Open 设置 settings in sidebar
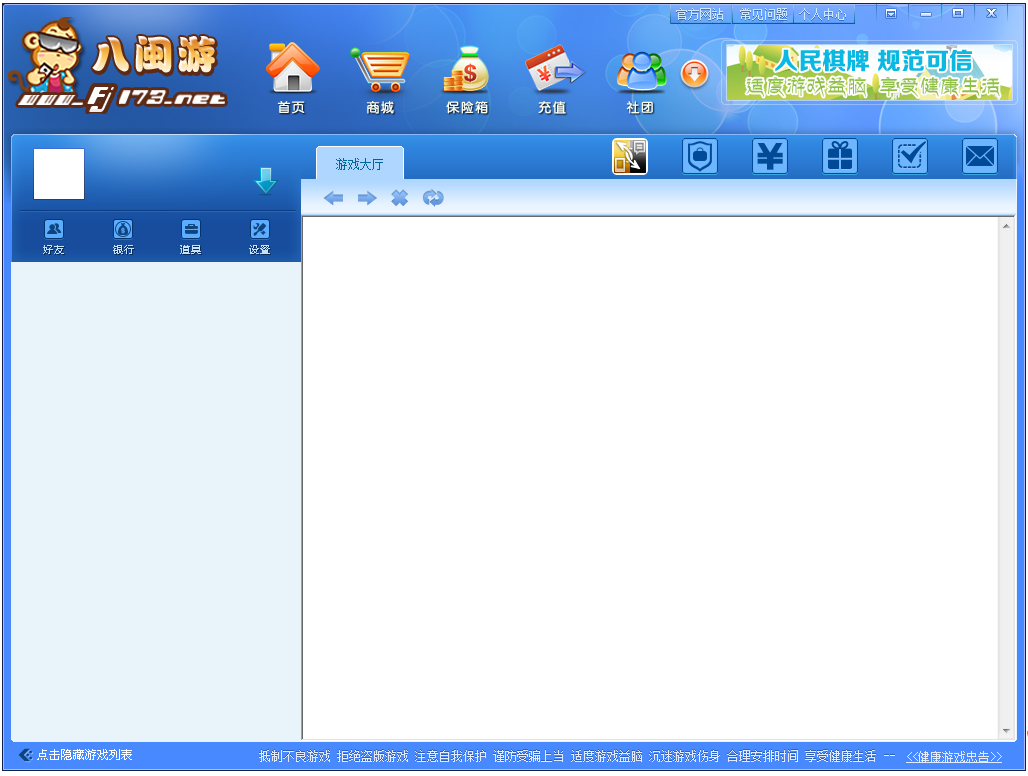Viewport: 1028px width, 776px height. coord(260,237)
